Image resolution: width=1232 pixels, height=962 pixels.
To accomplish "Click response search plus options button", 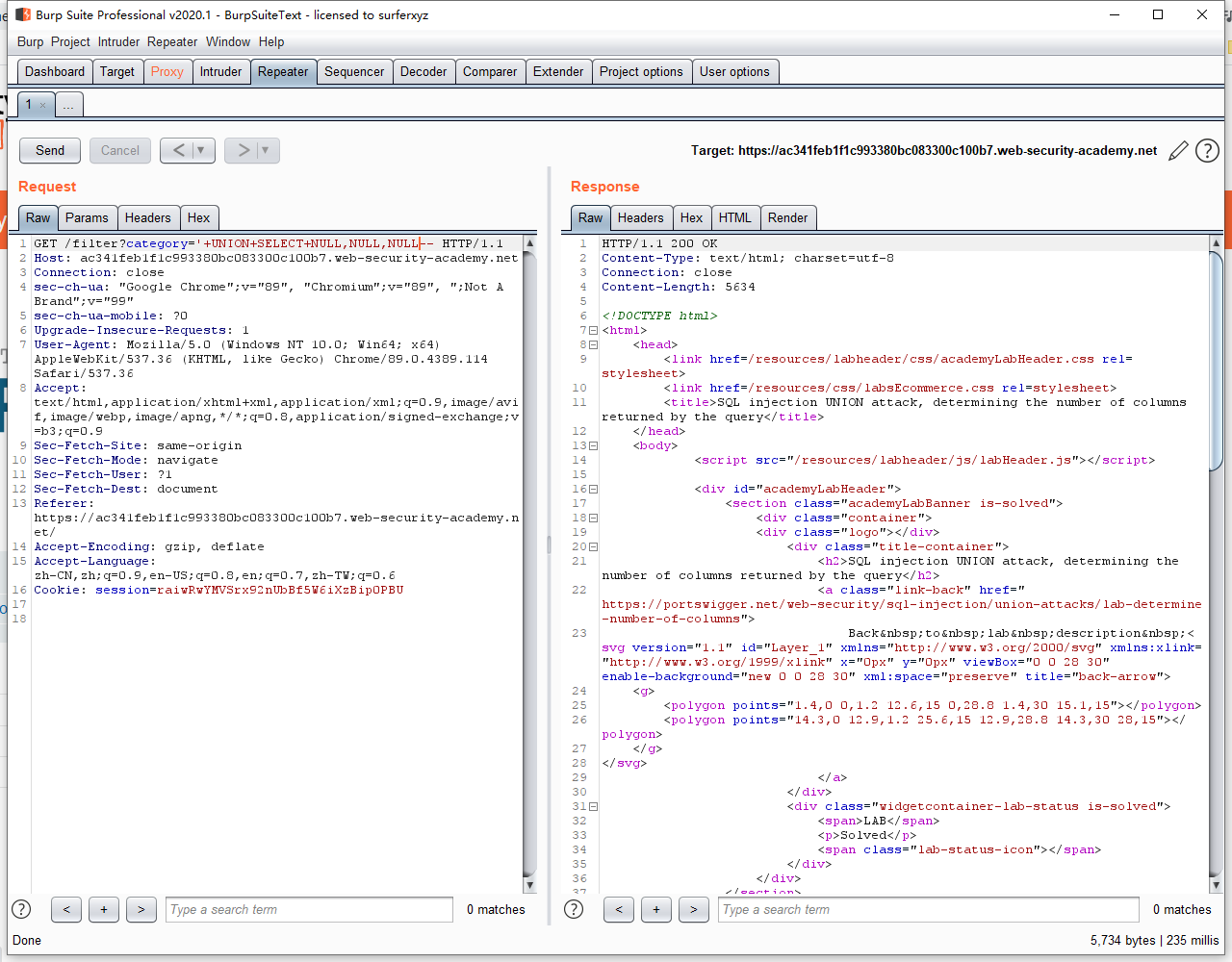I will pyautogui.click(x=656, y=909).
